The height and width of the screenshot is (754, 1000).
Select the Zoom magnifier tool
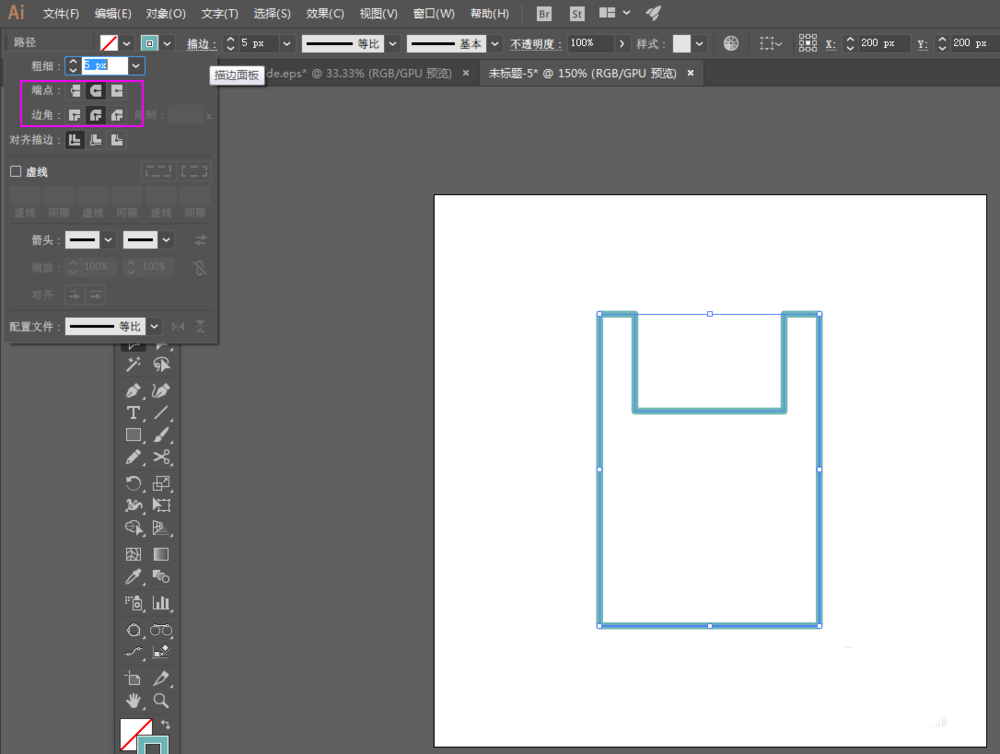click(x=161, y=700)
